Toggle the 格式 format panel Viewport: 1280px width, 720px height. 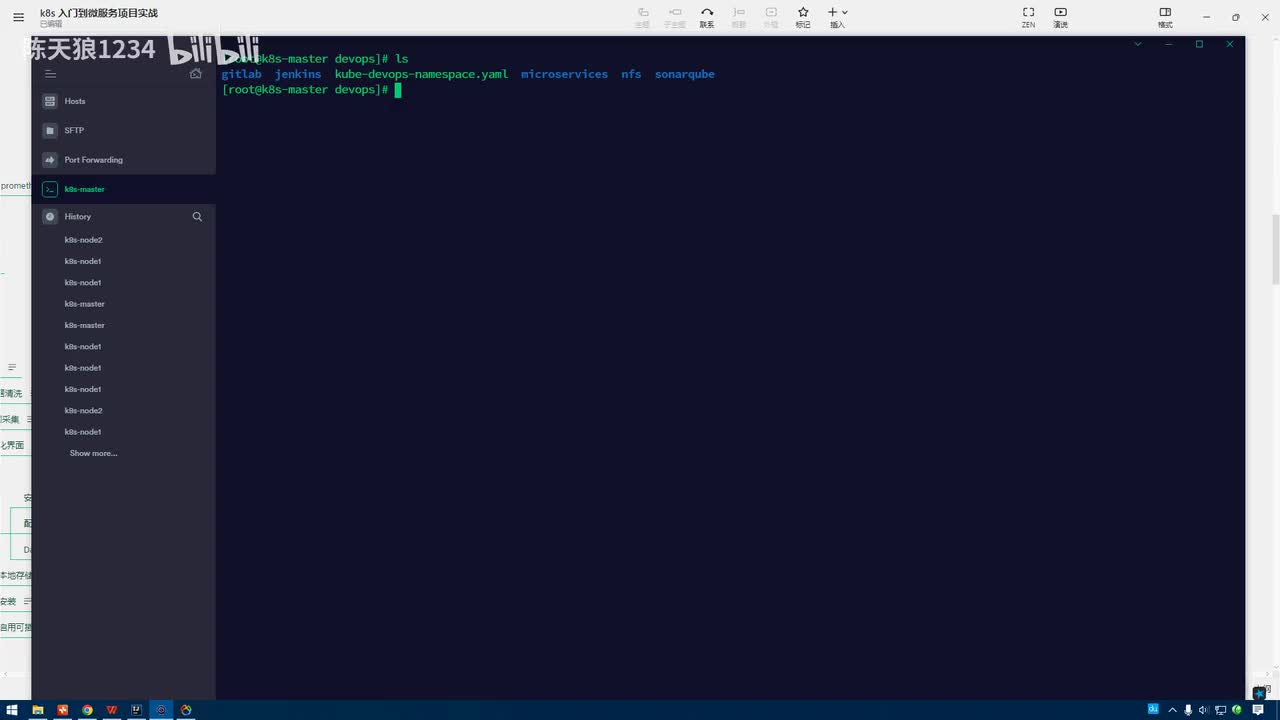[1165, 17]
